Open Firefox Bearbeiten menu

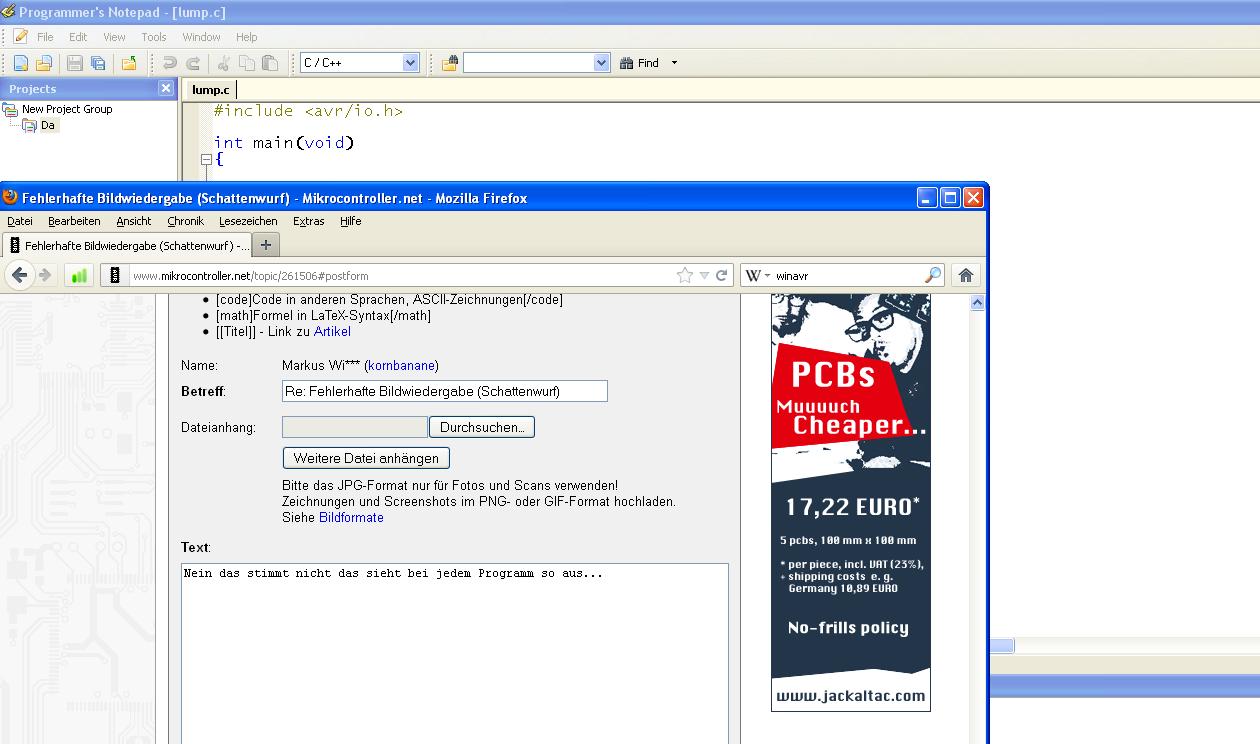(x=74, y=221)
